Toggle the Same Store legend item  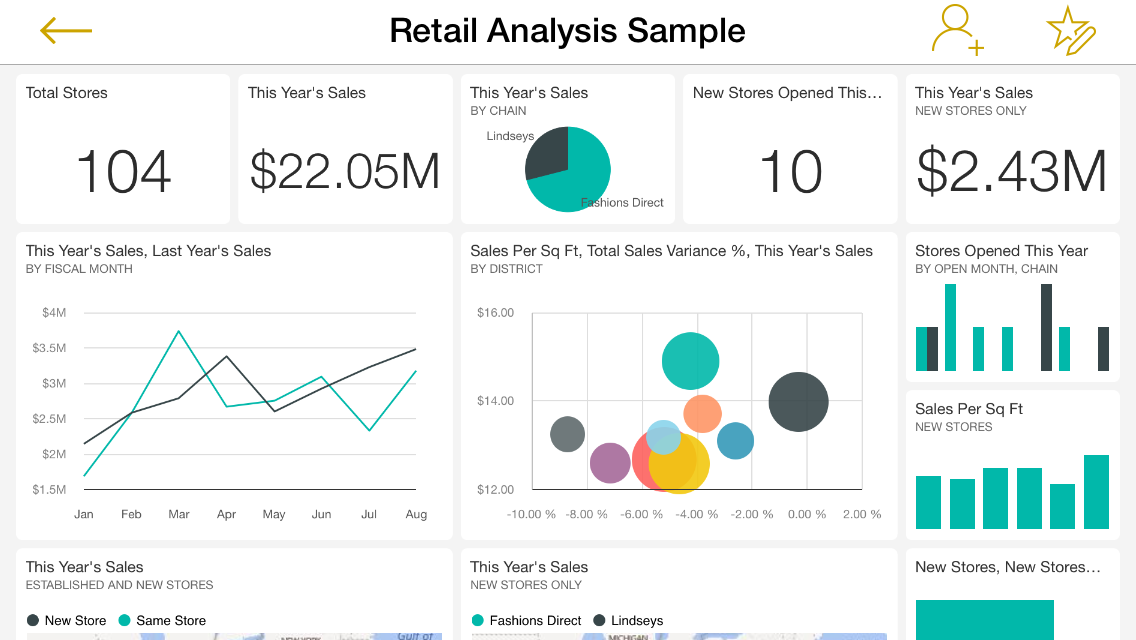[x=162, y=620]
